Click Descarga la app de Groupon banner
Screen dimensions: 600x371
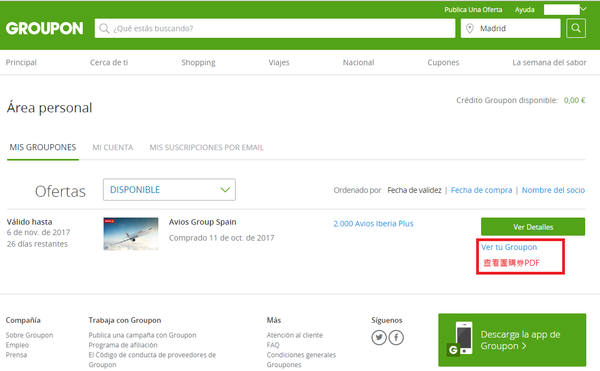click(x=512, y=340)
